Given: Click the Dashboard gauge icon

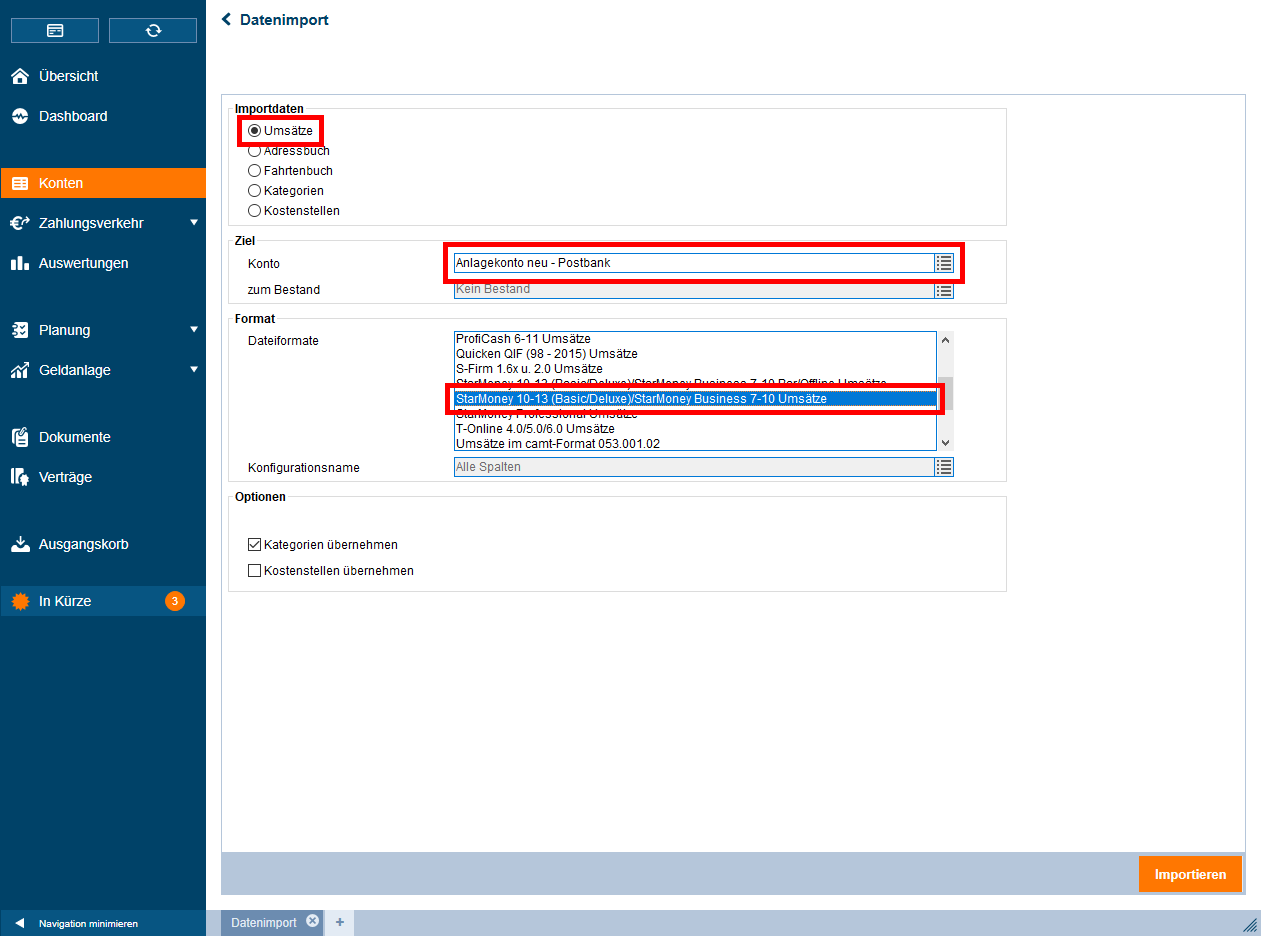Looking at the screenshot, I should 20,117.
